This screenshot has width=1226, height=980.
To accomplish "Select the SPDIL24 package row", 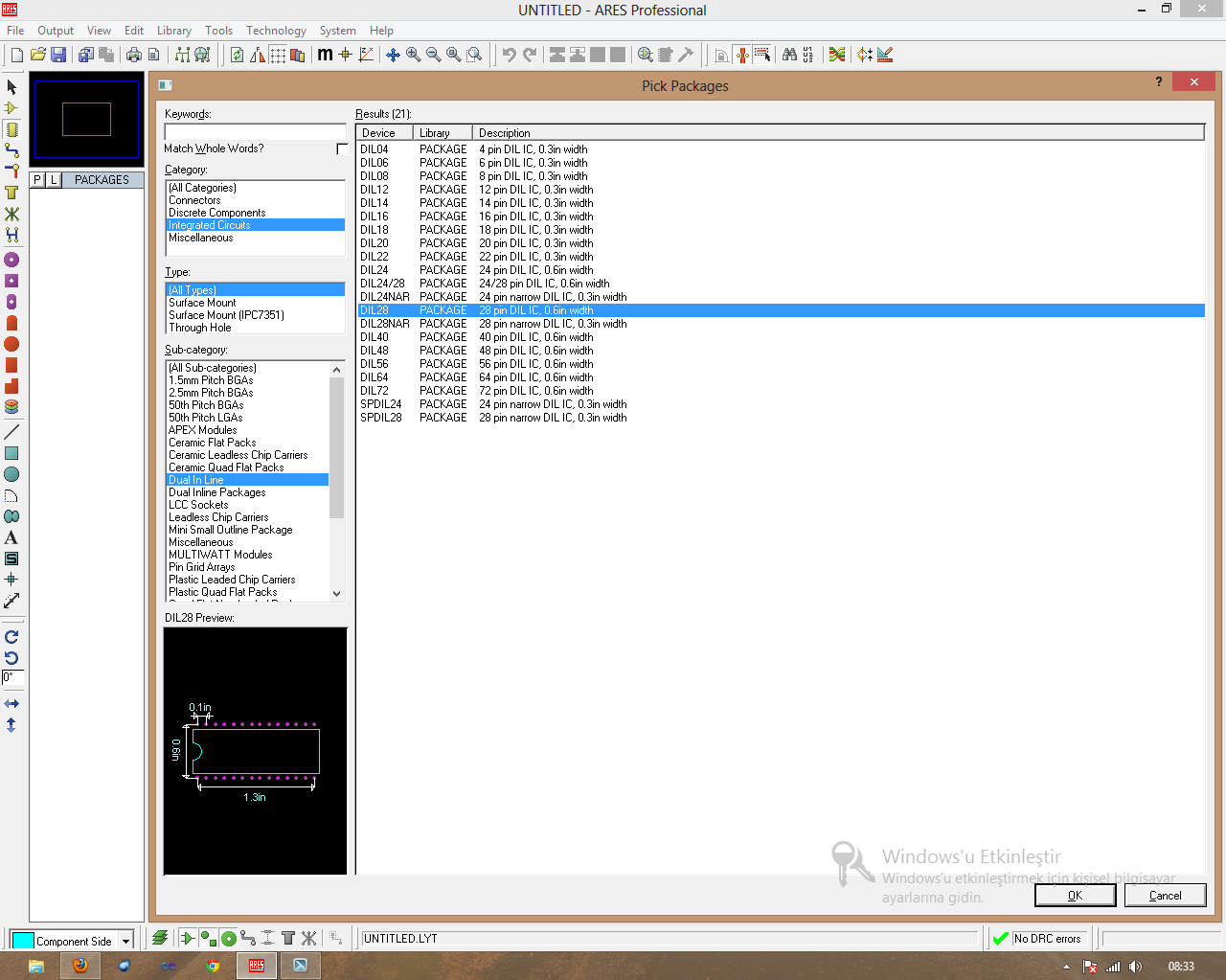I will pyautogui.click(x=781, y=404).
